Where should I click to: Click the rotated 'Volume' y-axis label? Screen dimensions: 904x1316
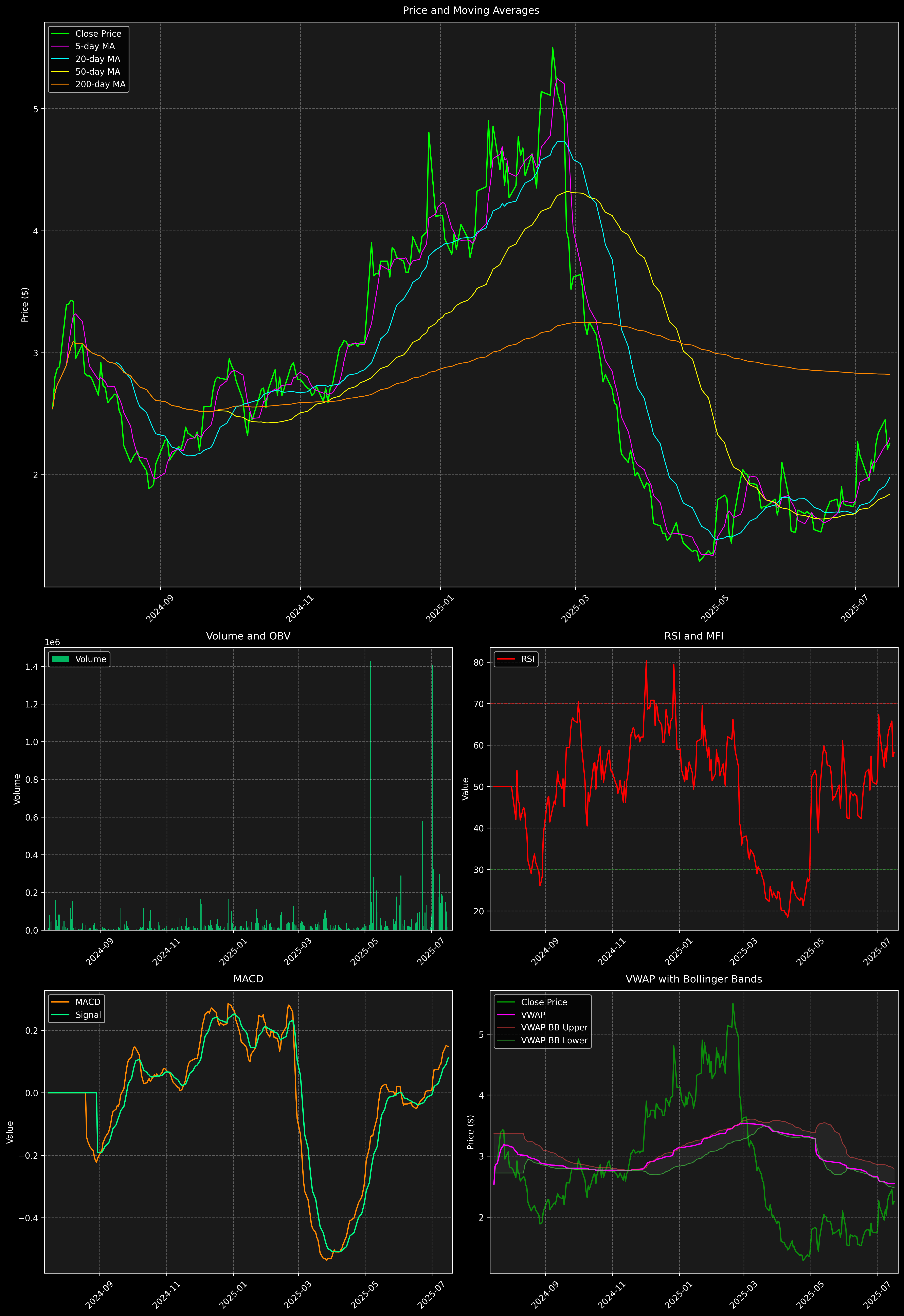(x=17, y=789)
